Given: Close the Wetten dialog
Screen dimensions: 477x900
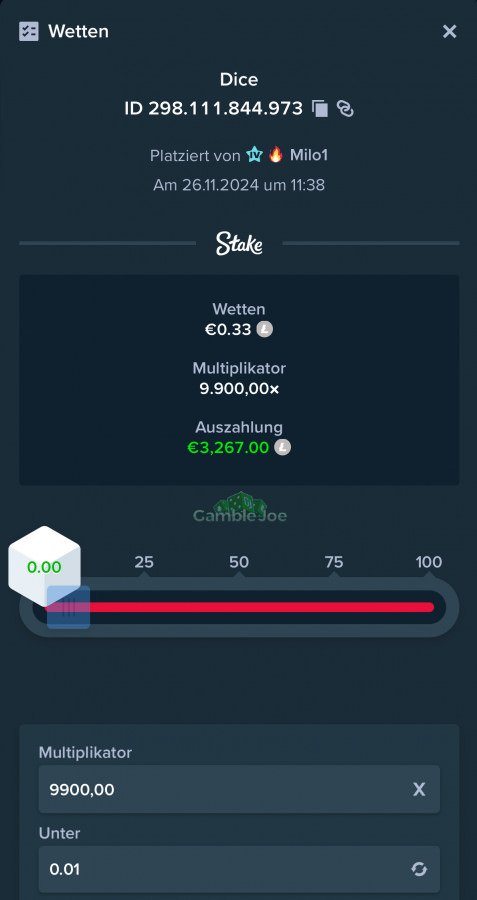Looking at the screenshot, I should click(x=449, y=32).
